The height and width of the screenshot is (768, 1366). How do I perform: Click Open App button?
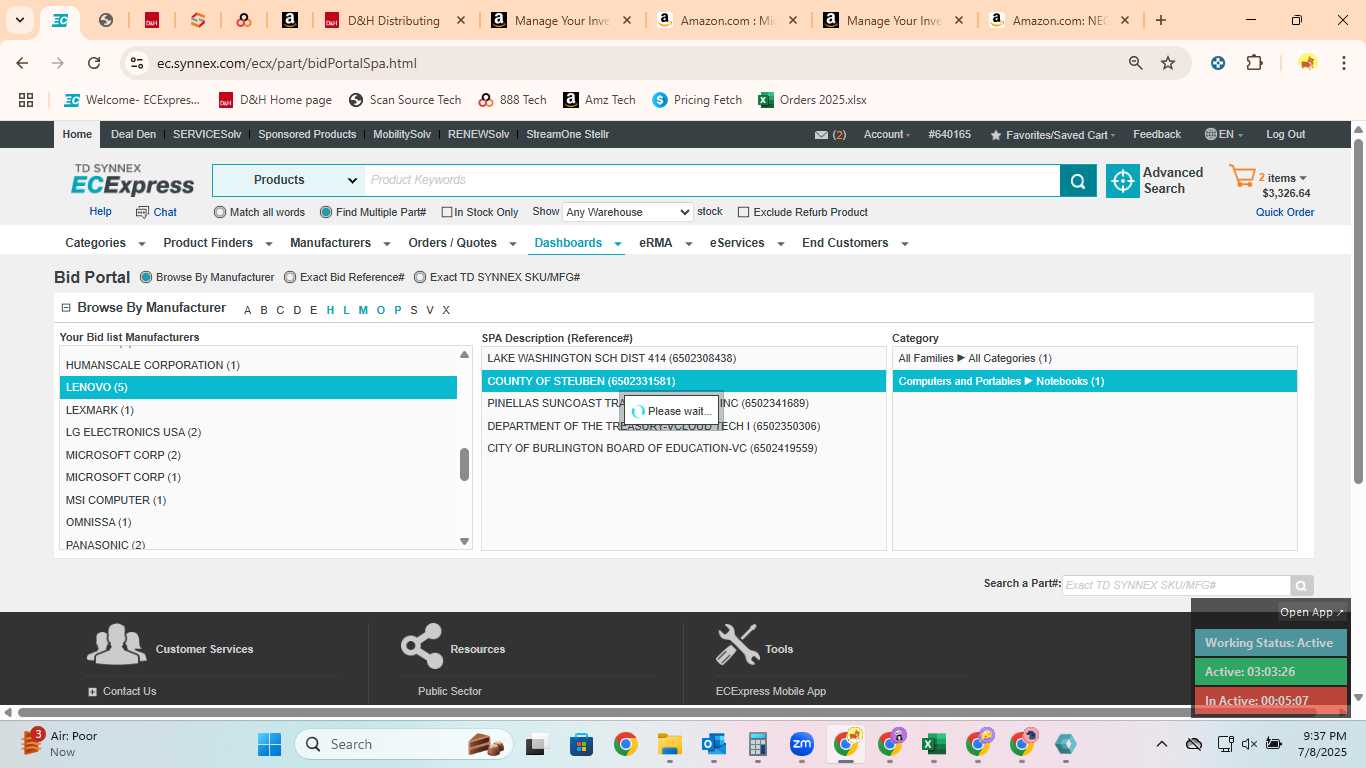(1312, 612)
